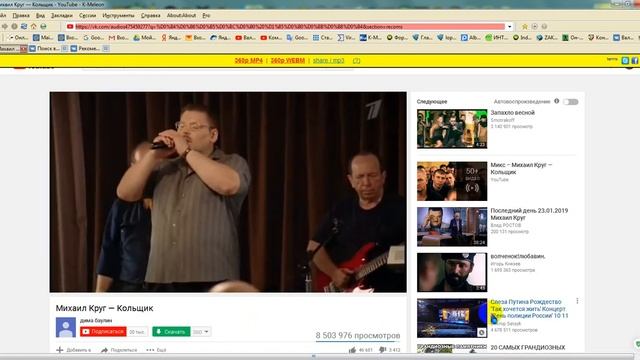
Task: Click the thumbs-up like icon
Action: (x=353, y=350)
